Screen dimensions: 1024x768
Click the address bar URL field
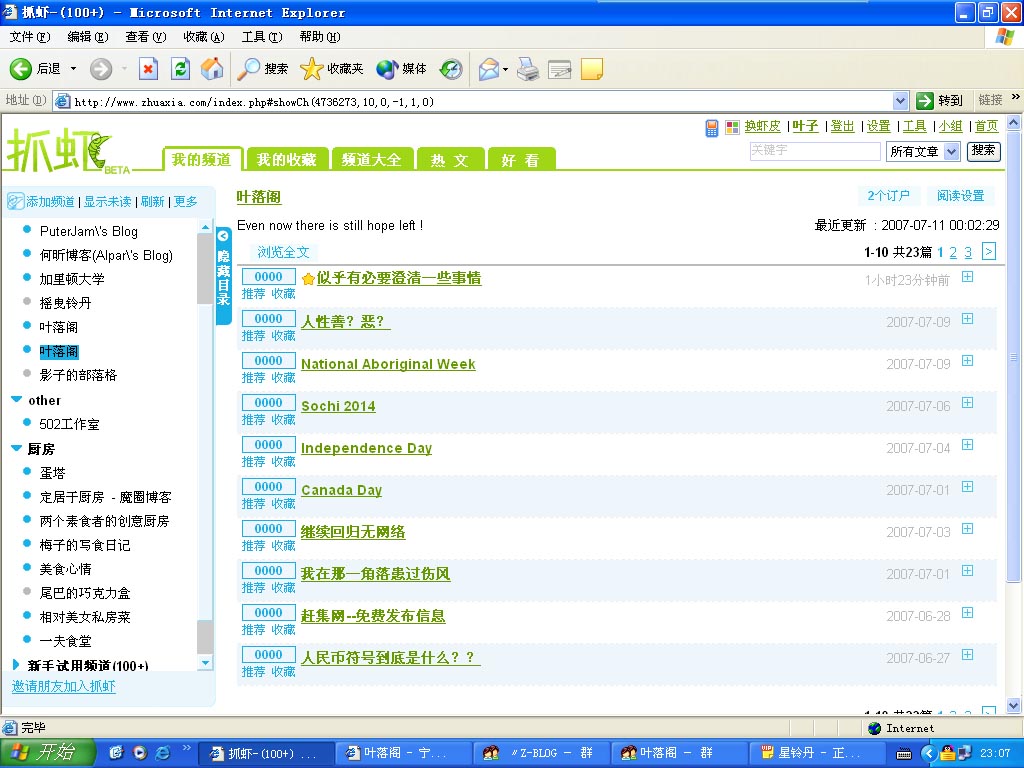(x=473, y=101)
